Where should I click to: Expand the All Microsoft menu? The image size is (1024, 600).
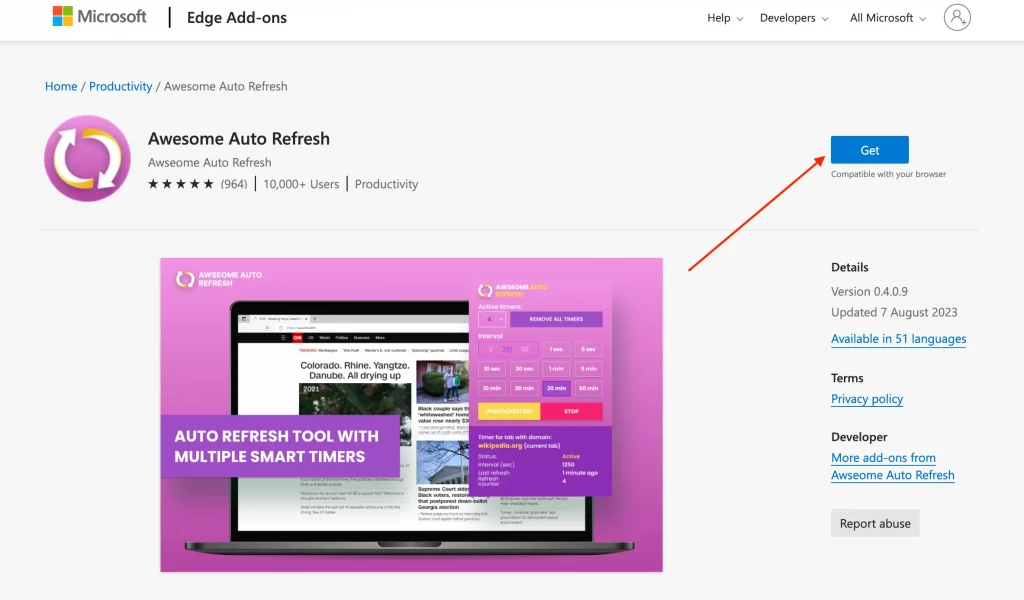(888, 18)
